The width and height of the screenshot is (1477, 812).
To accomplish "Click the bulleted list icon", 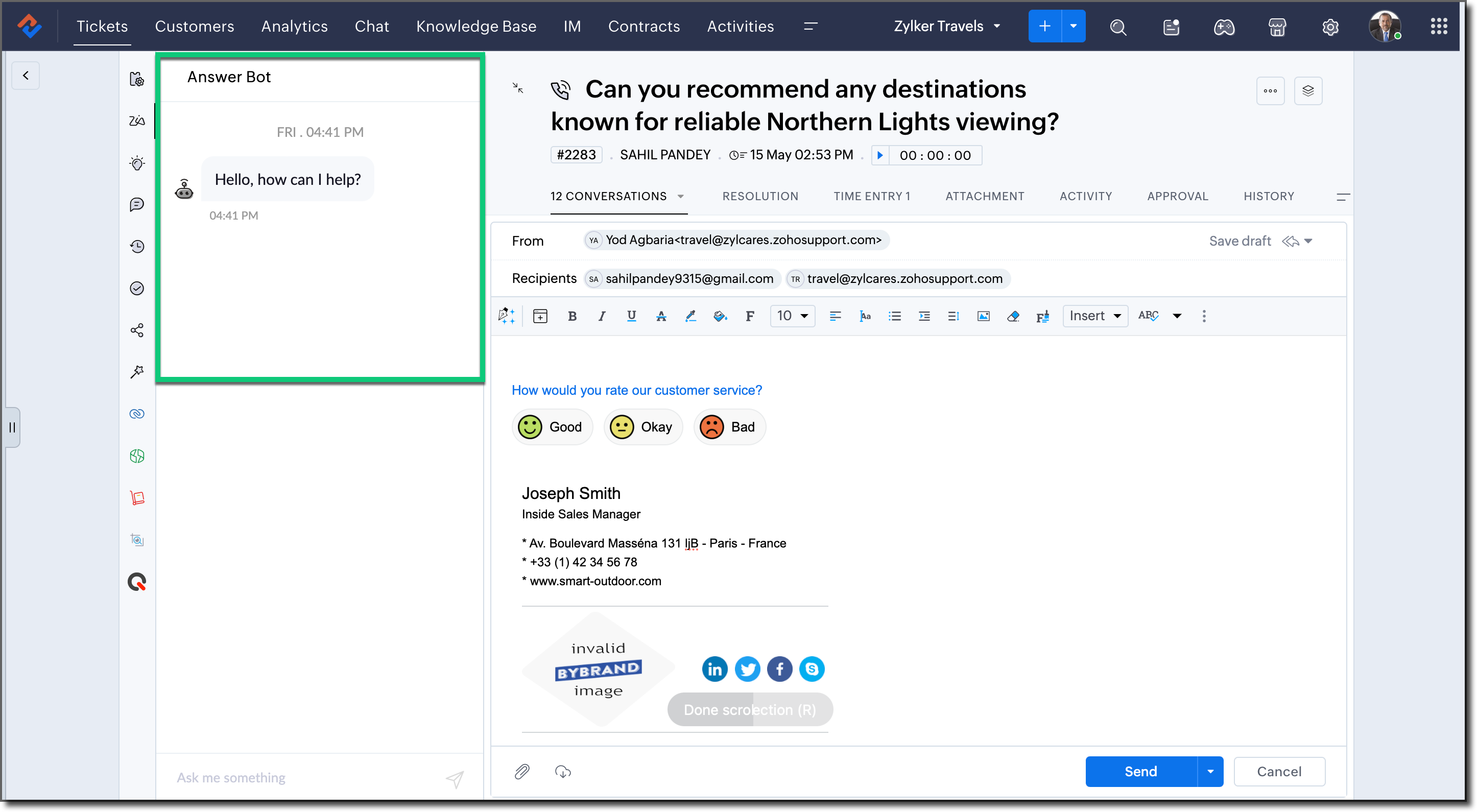I will click(894, 316).
